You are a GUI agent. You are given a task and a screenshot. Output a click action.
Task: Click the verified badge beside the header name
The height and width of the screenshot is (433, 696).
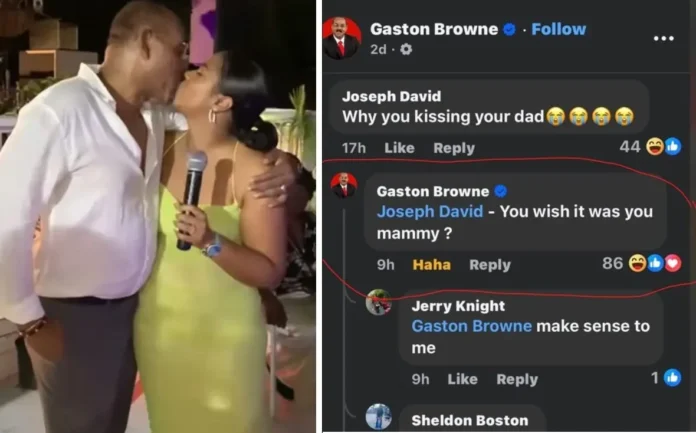(x=509, y=29)
